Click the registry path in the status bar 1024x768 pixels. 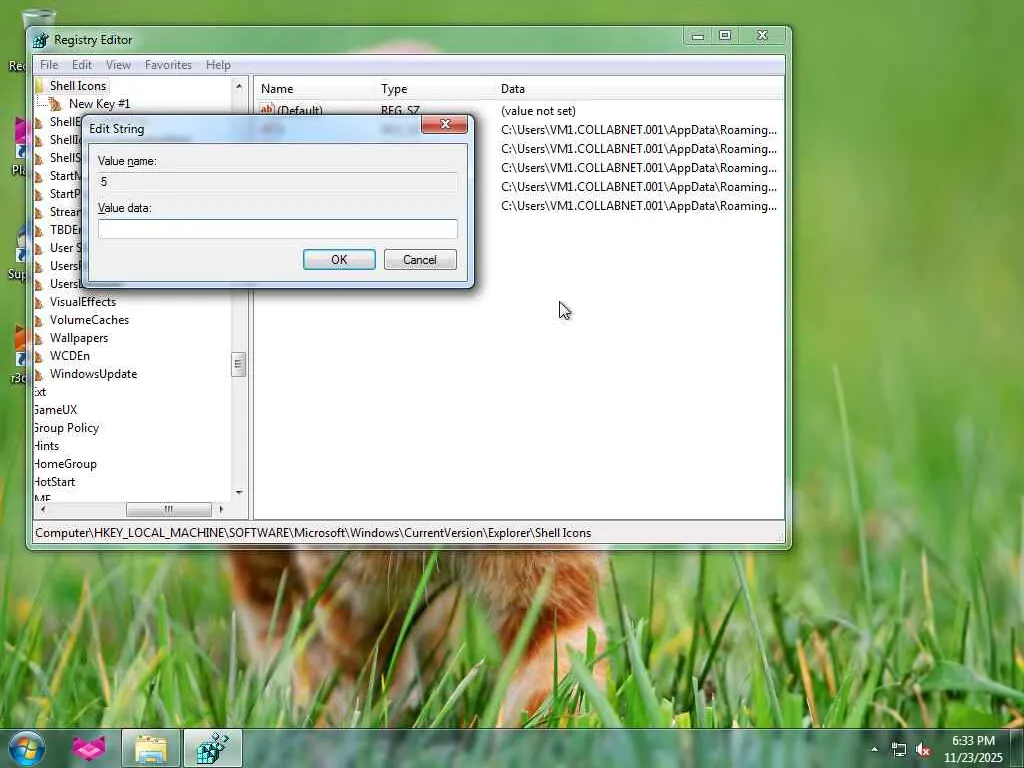[x=313, y=533]
